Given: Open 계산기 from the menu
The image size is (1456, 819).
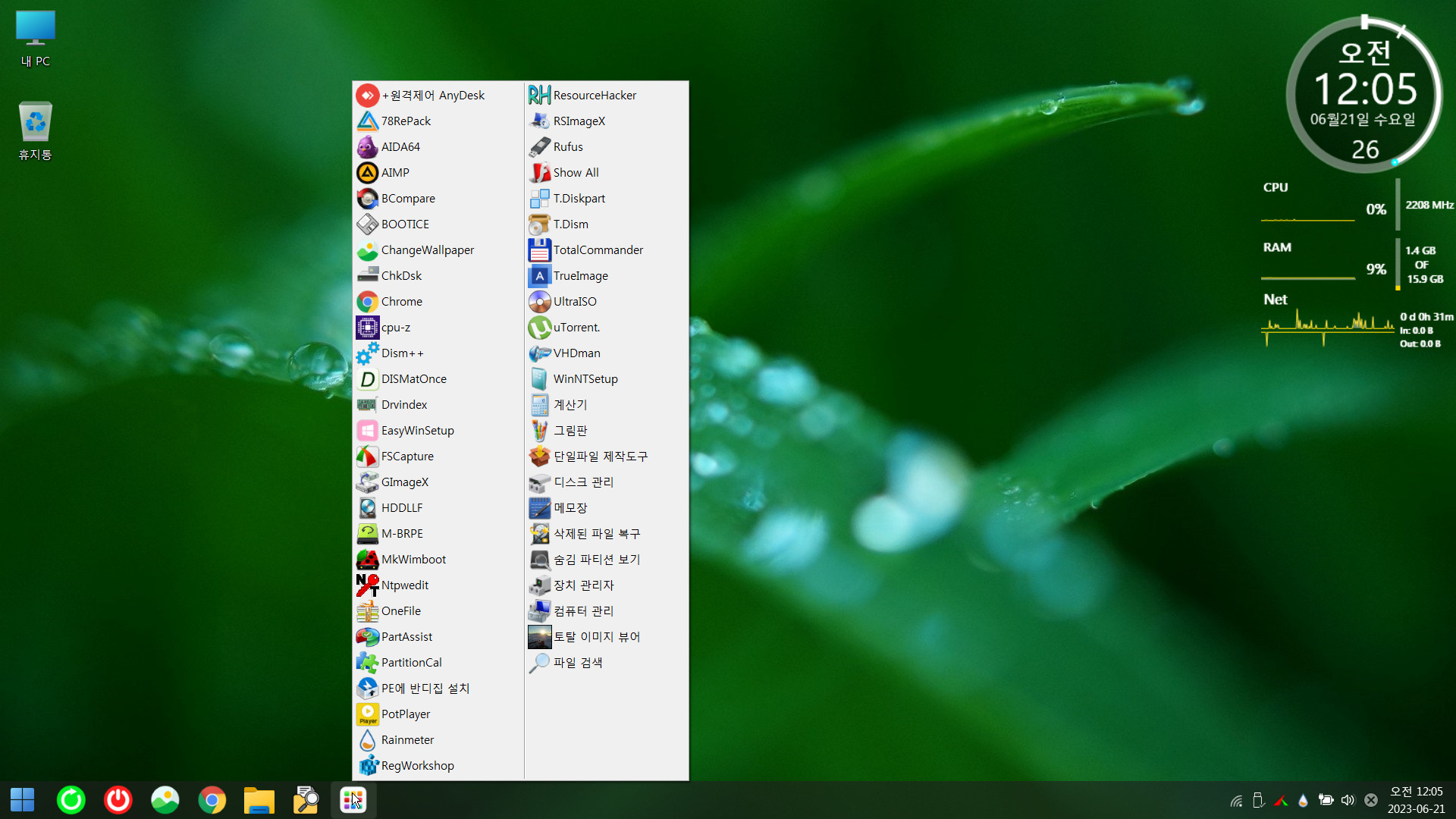Looking at the screenshot, I should coord(607,405).
